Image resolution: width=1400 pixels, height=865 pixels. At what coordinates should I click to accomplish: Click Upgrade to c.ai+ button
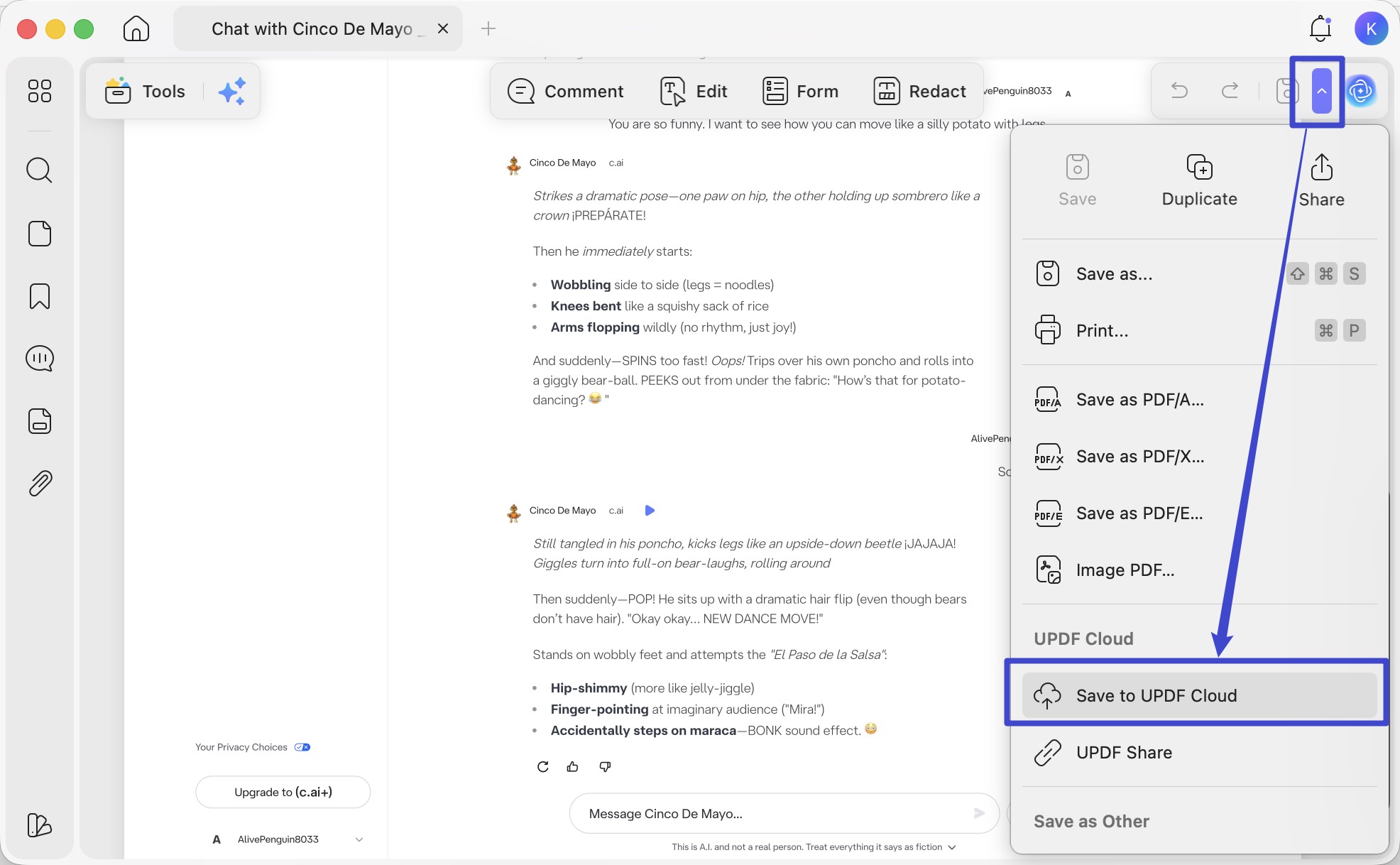tap(283, 792)
